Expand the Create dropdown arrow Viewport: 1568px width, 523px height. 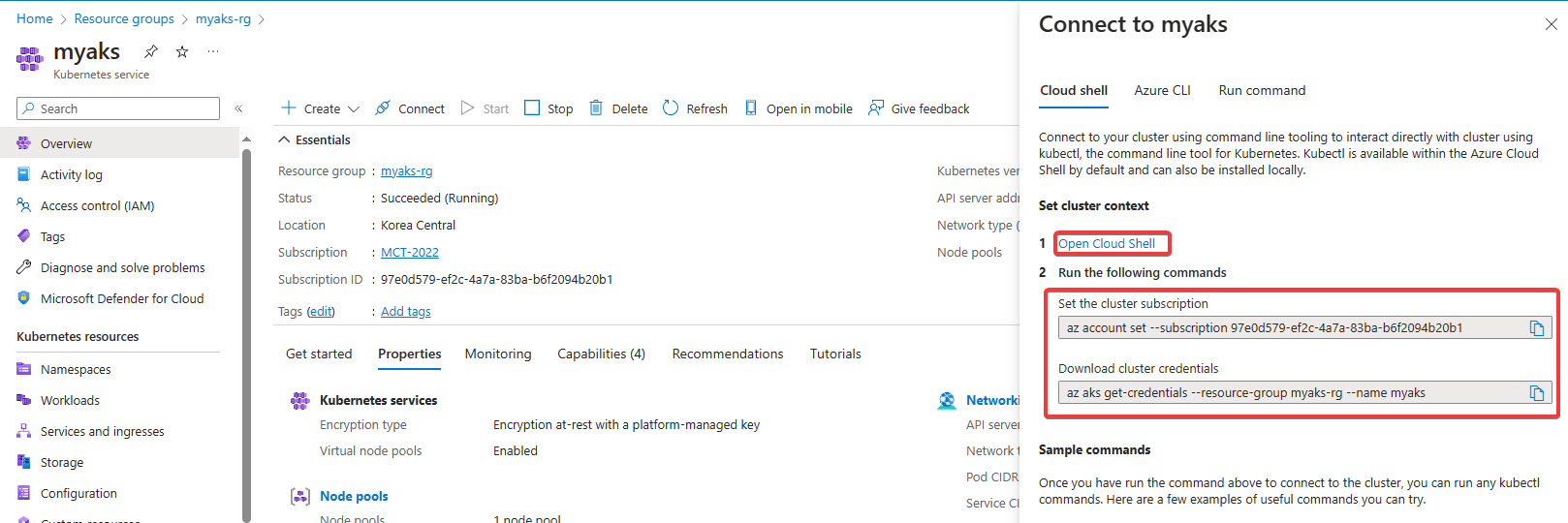[x=353, y=109]
